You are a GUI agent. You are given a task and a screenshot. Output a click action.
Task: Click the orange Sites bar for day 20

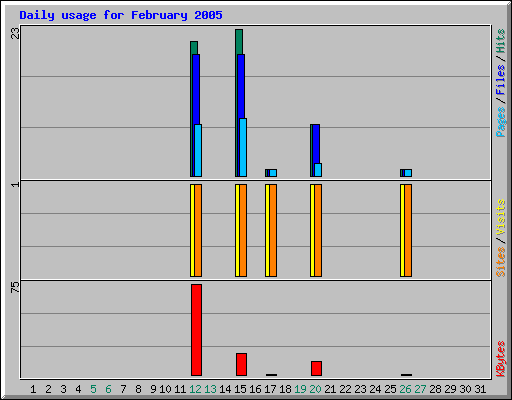pyautogui.click(x=318, y=230)
